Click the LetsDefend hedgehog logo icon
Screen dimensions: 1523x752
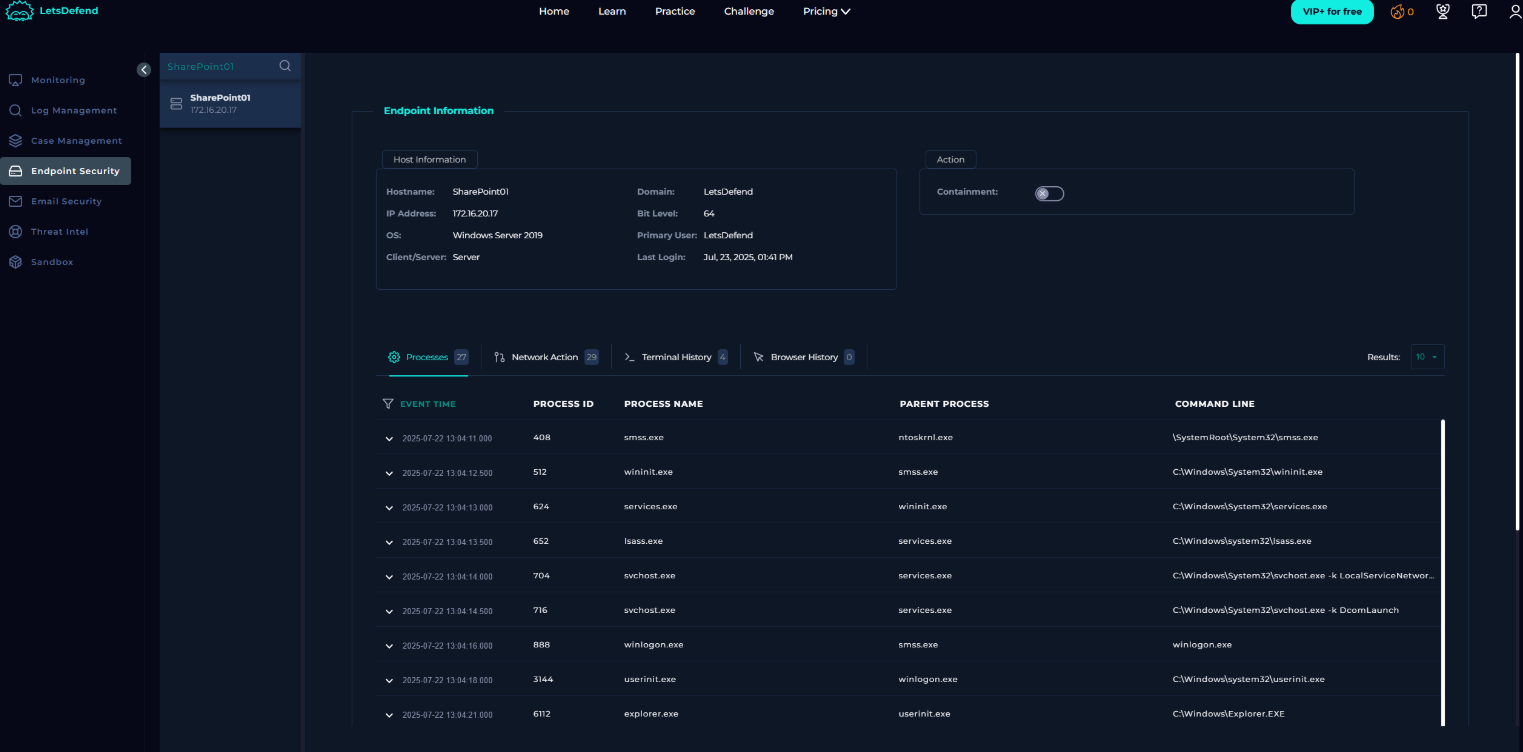point(20,11)
